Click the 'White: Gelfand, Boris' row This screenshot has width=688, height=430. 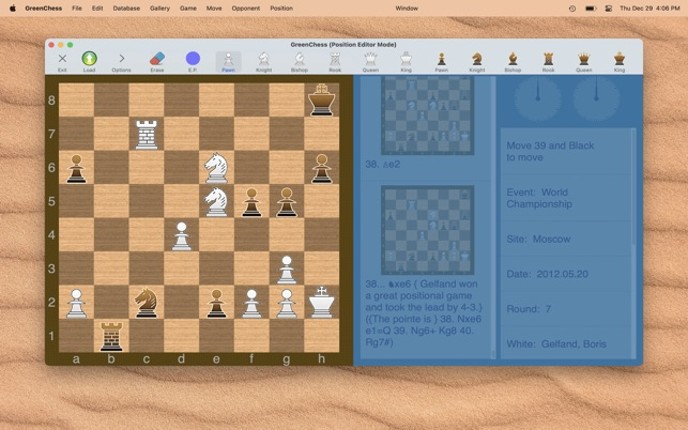[566, 344]
